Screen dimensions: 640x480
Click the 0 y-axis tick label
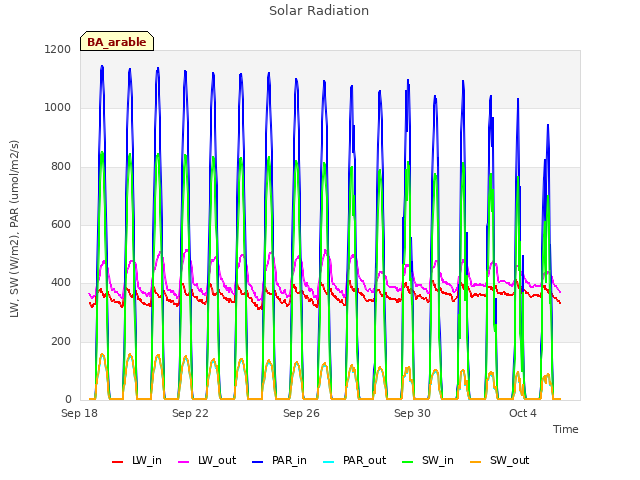pyautogui.click(x=68, y=400)
